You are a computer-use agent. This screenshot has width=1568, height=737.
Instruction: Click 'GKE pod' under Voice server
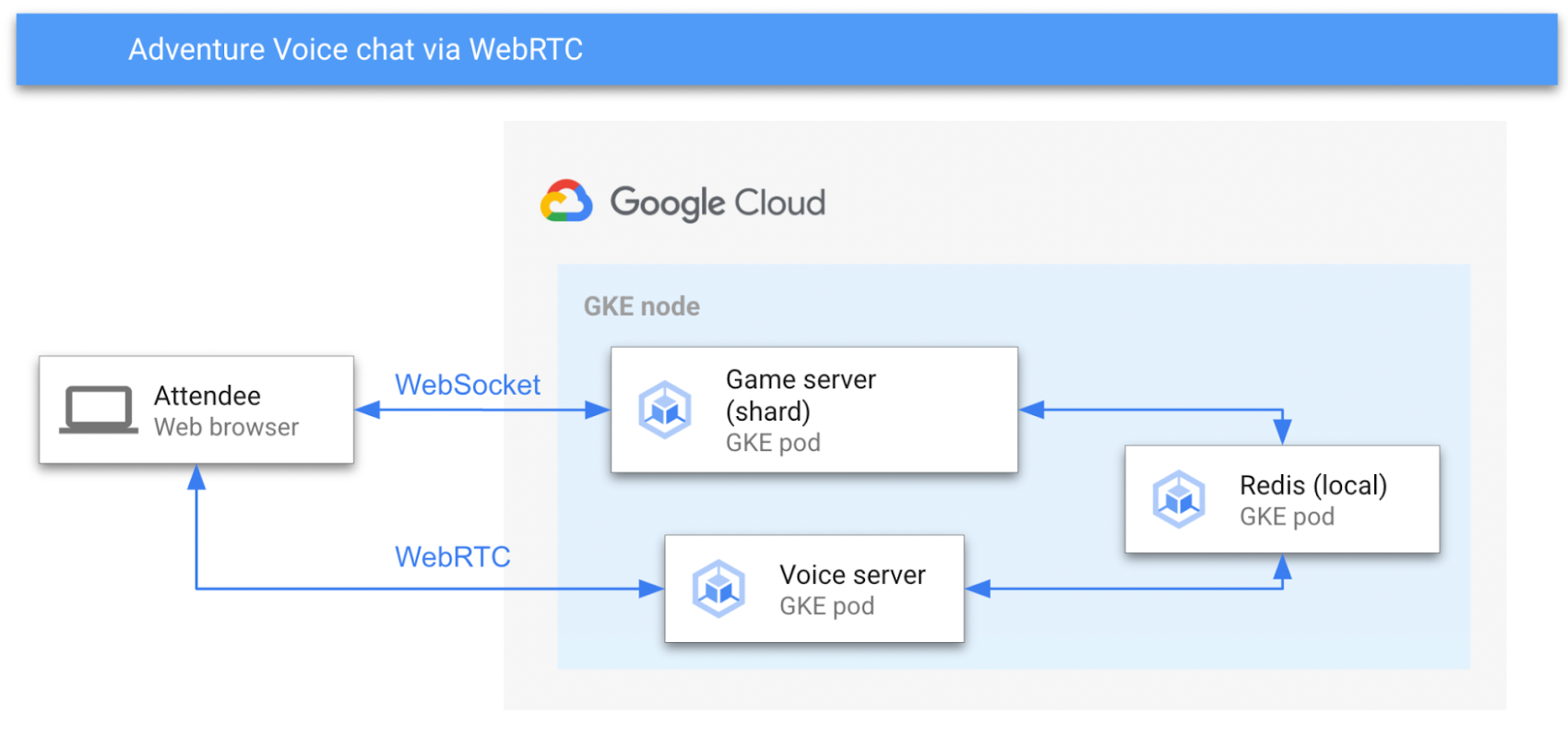826,606
